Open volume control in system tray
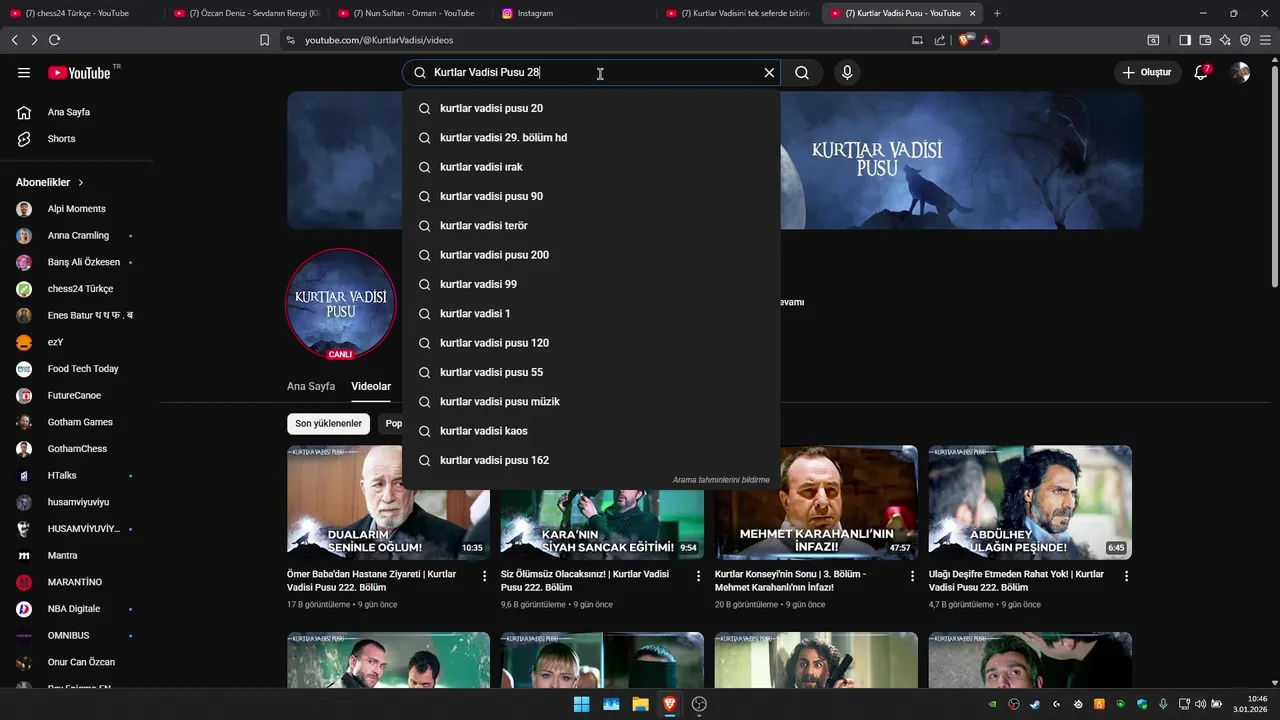 [1201, 704]
